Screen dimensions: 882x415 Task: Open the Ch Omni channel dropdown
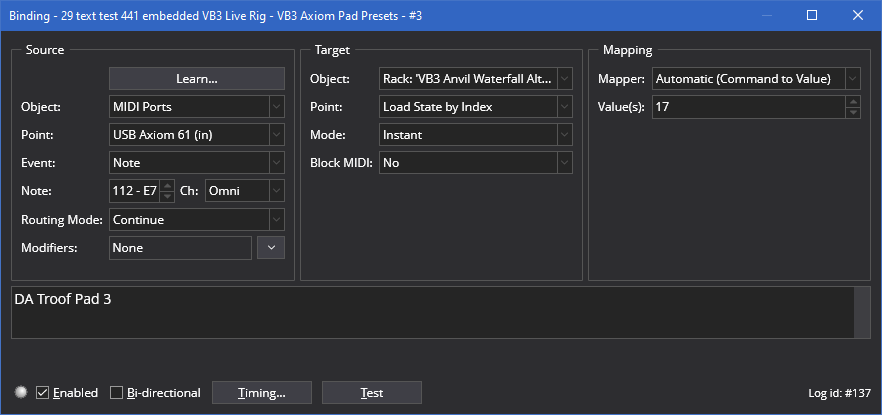[245, 191]
